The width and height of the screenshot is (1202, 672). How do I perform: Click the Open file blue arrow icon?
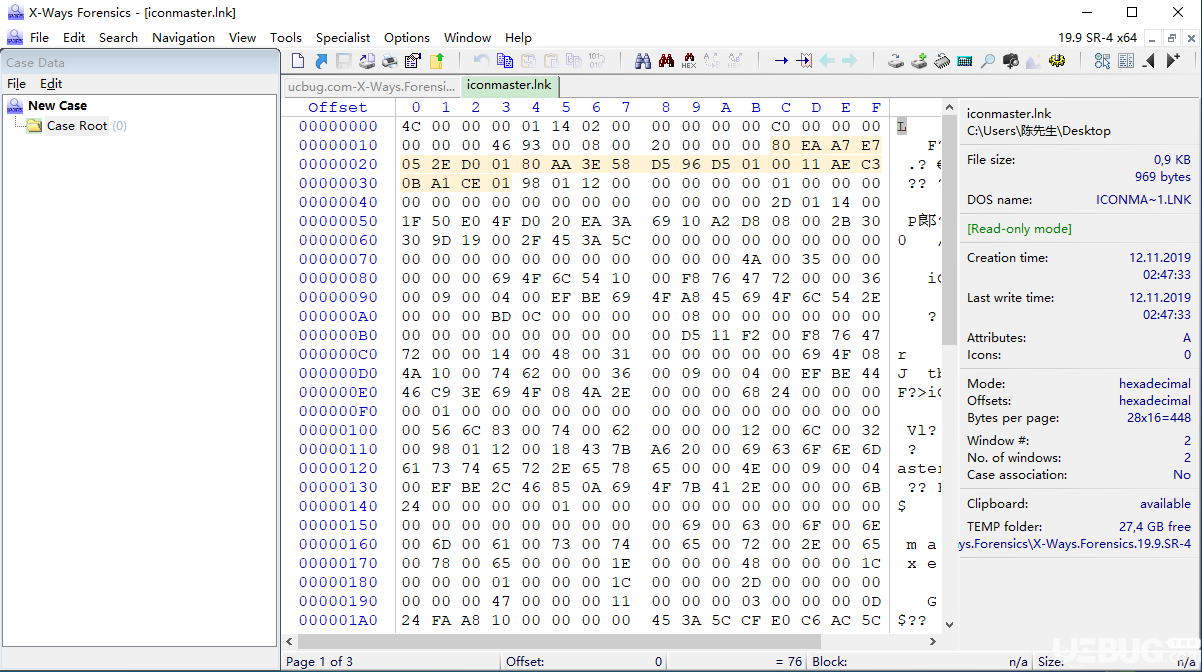321,61
